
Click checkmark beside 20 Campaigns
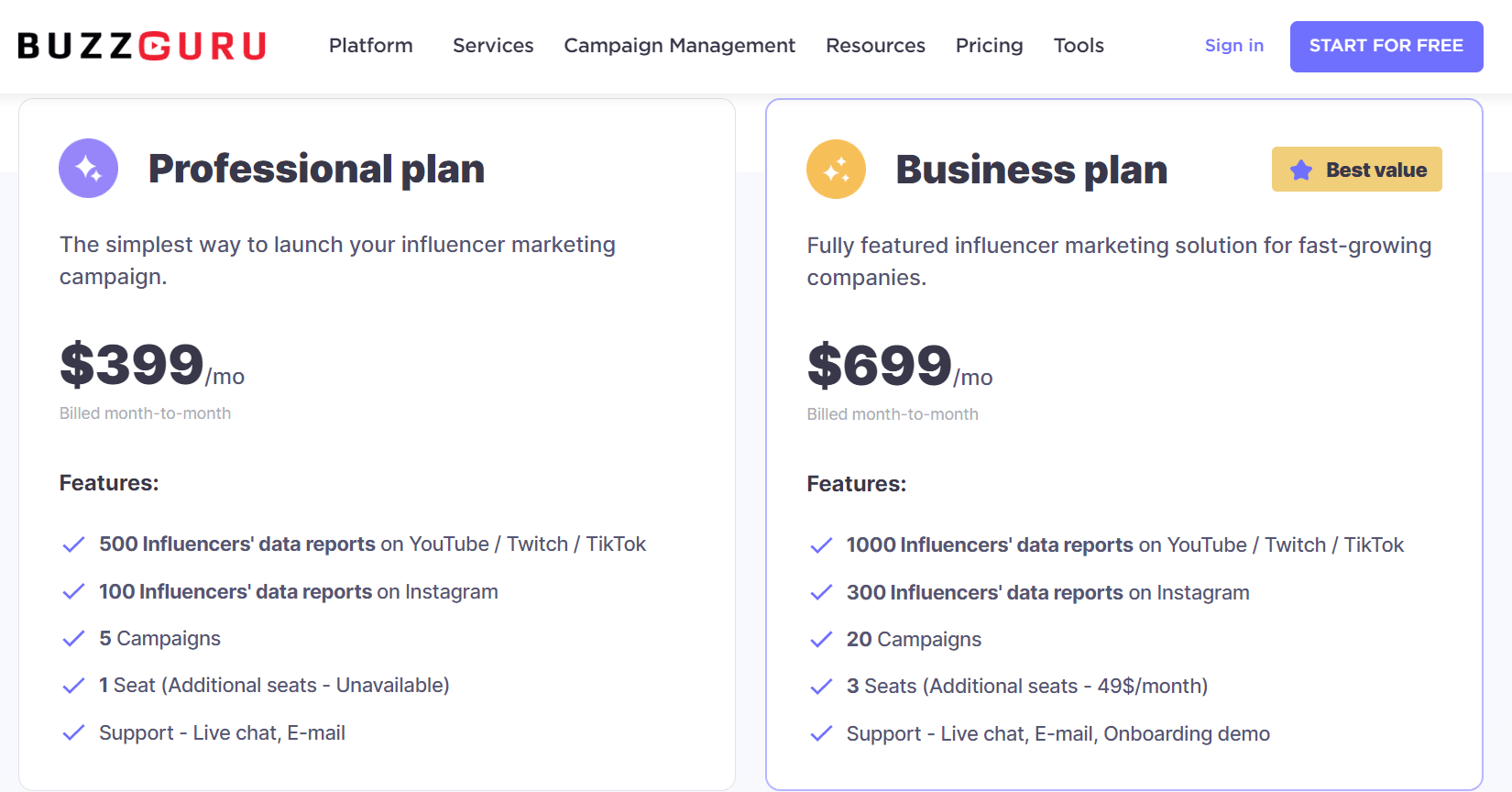click(x=821, y=640)
